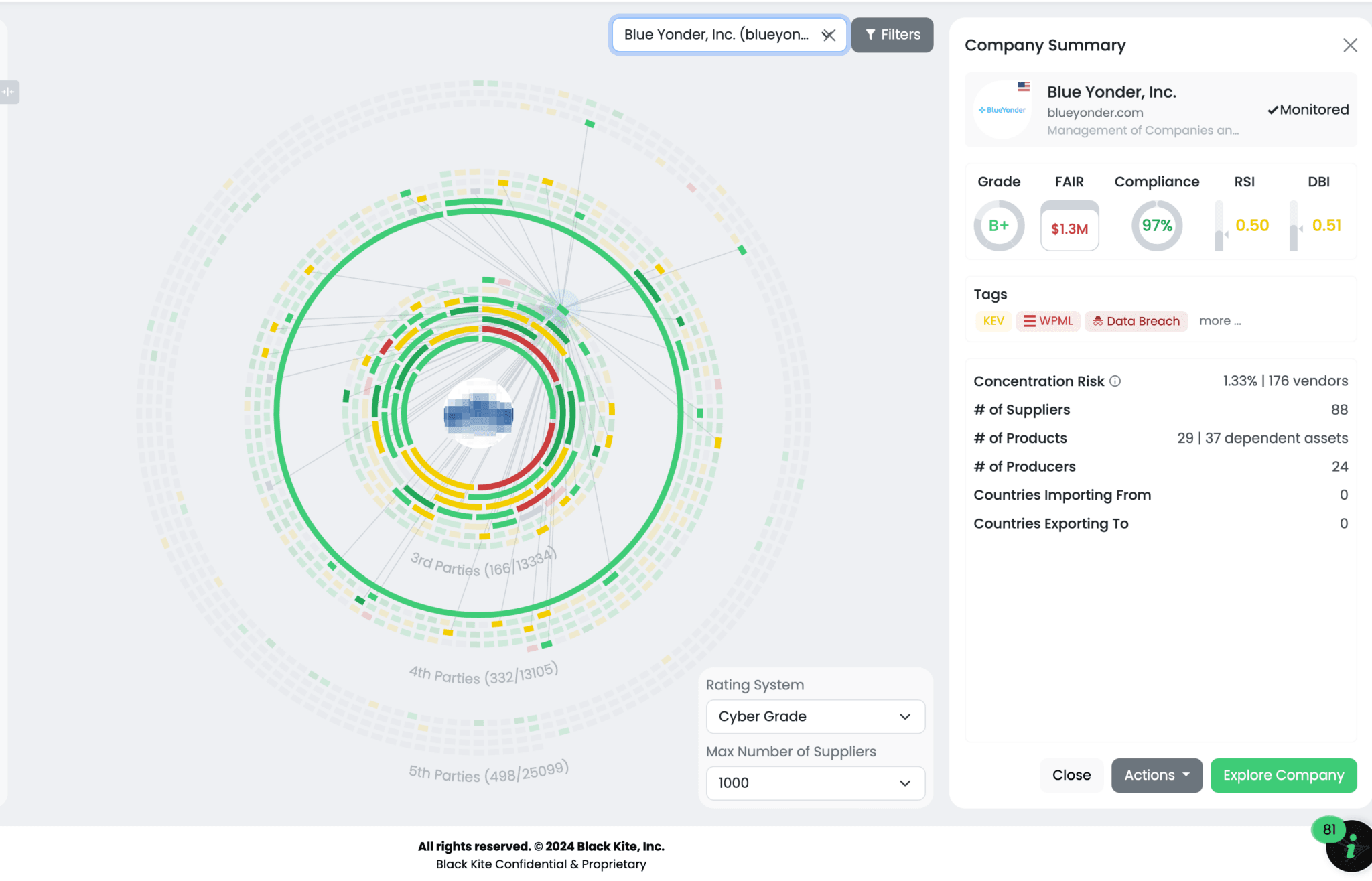Click the spy-hat icon on the Data Breach tag

point(1097,321)
